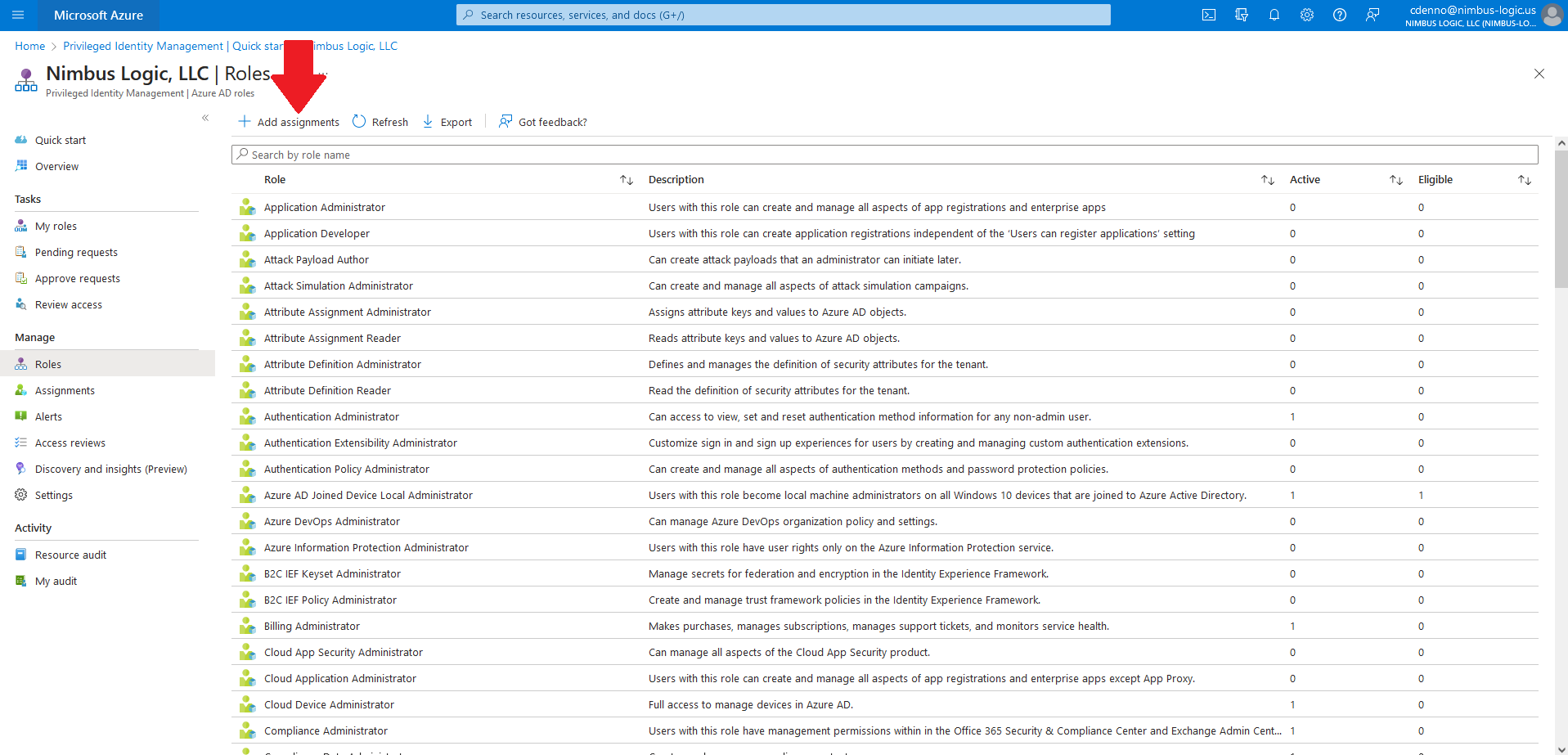Open the notifications bell

click(1274, 15)
